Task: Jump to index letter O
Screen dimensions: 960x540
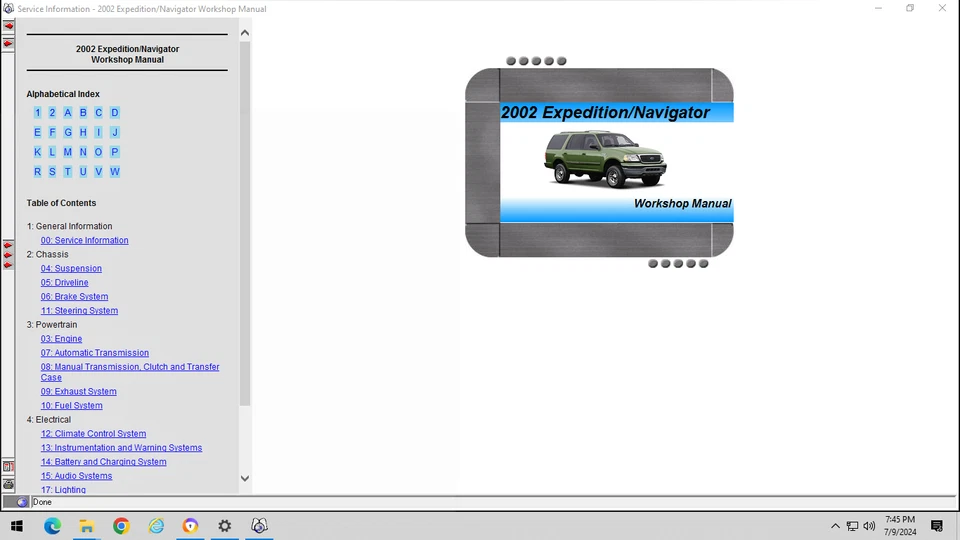Action: [x=99, y=152]
